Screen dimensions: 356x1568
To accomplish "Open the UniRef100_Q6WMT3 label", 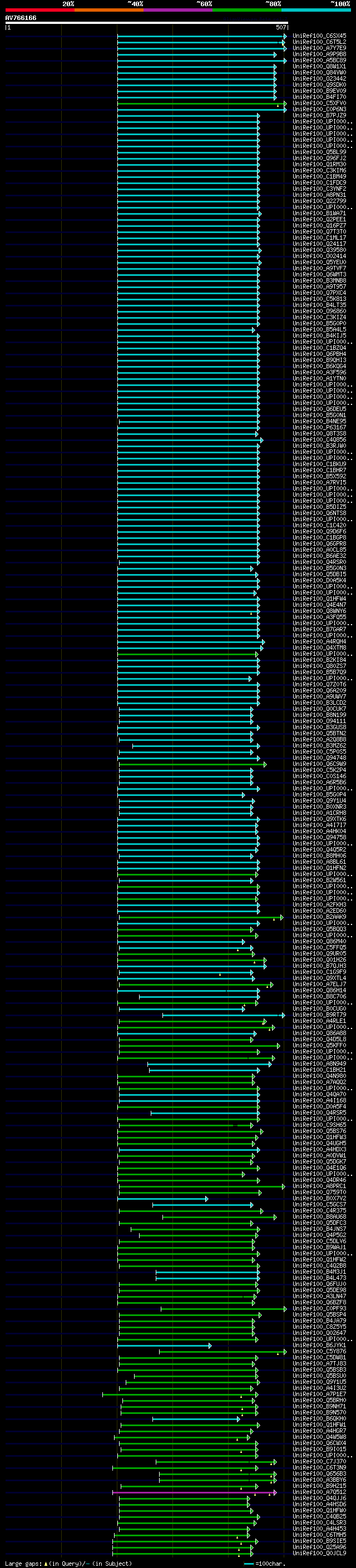I will click(319, 275).
